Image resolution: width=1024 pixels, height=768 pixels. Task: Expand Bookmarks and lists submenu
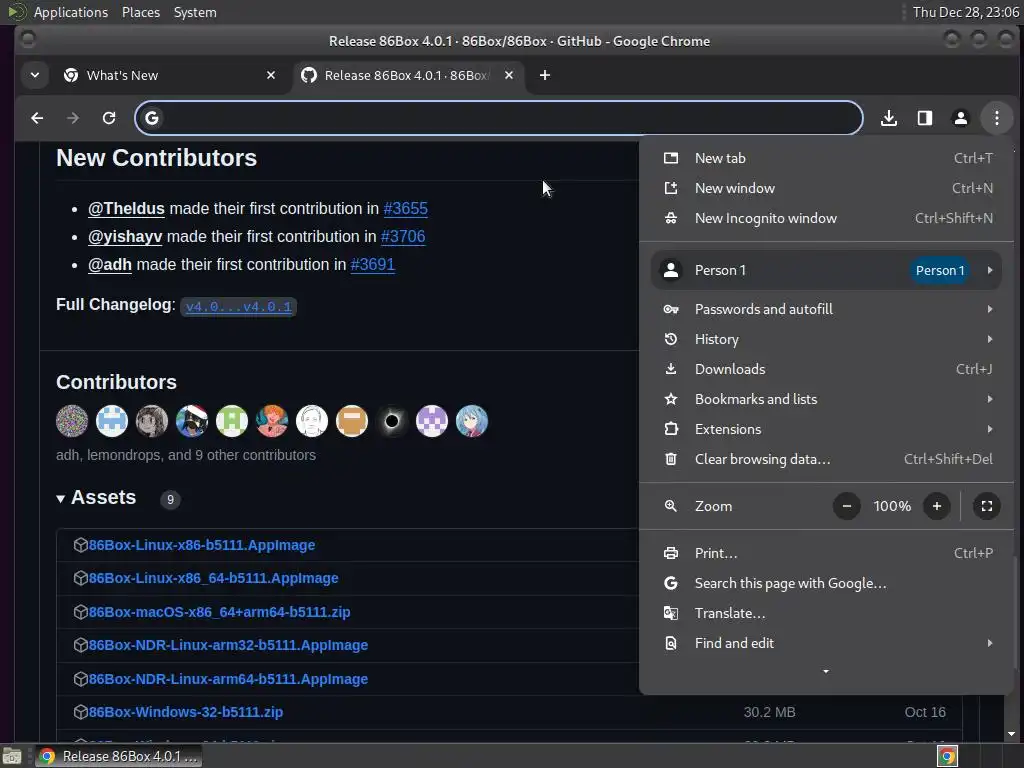[x=826, y=399]
